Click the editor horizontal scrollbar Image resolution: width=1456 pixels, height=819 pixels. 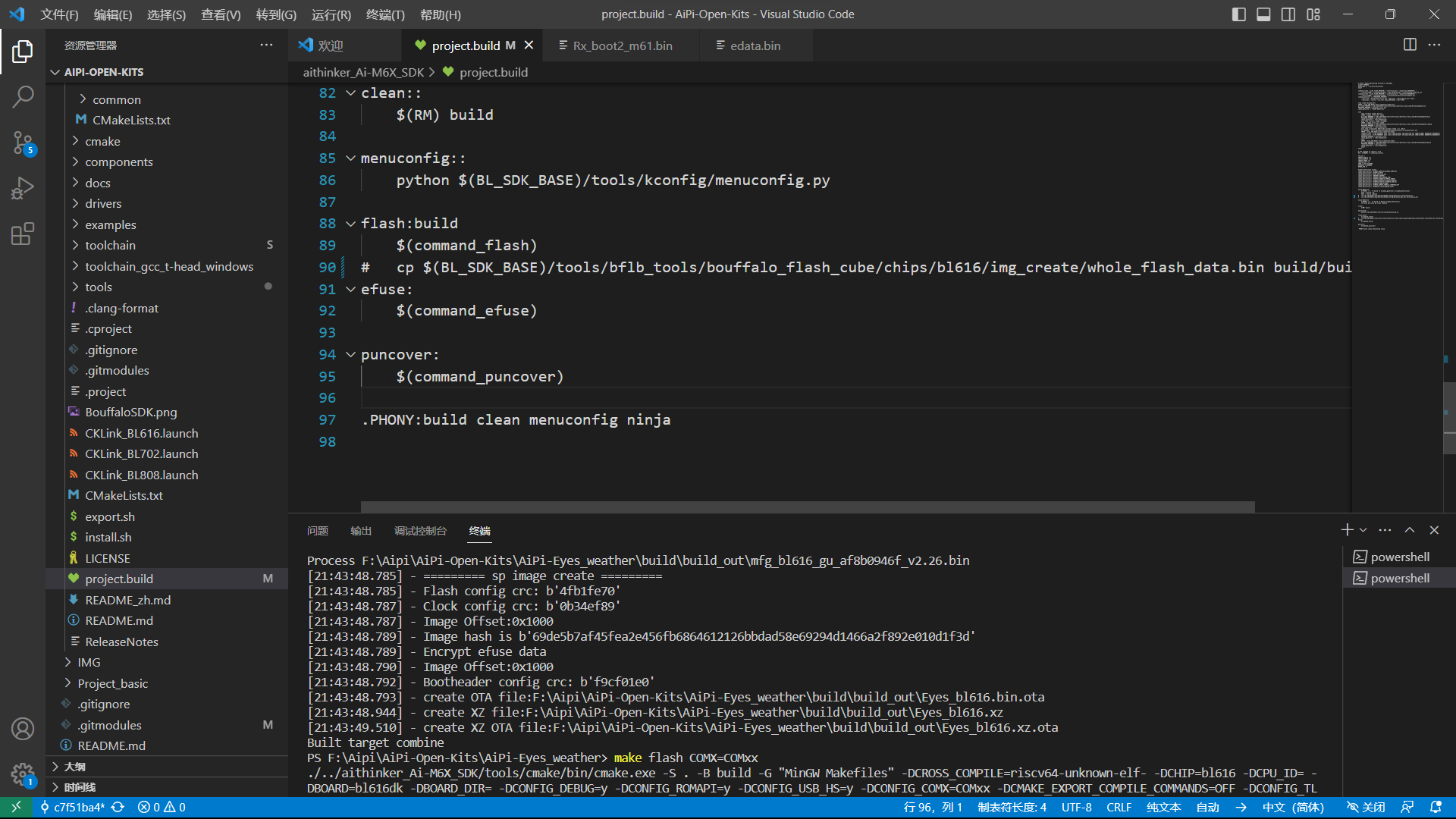coord(808,507)
